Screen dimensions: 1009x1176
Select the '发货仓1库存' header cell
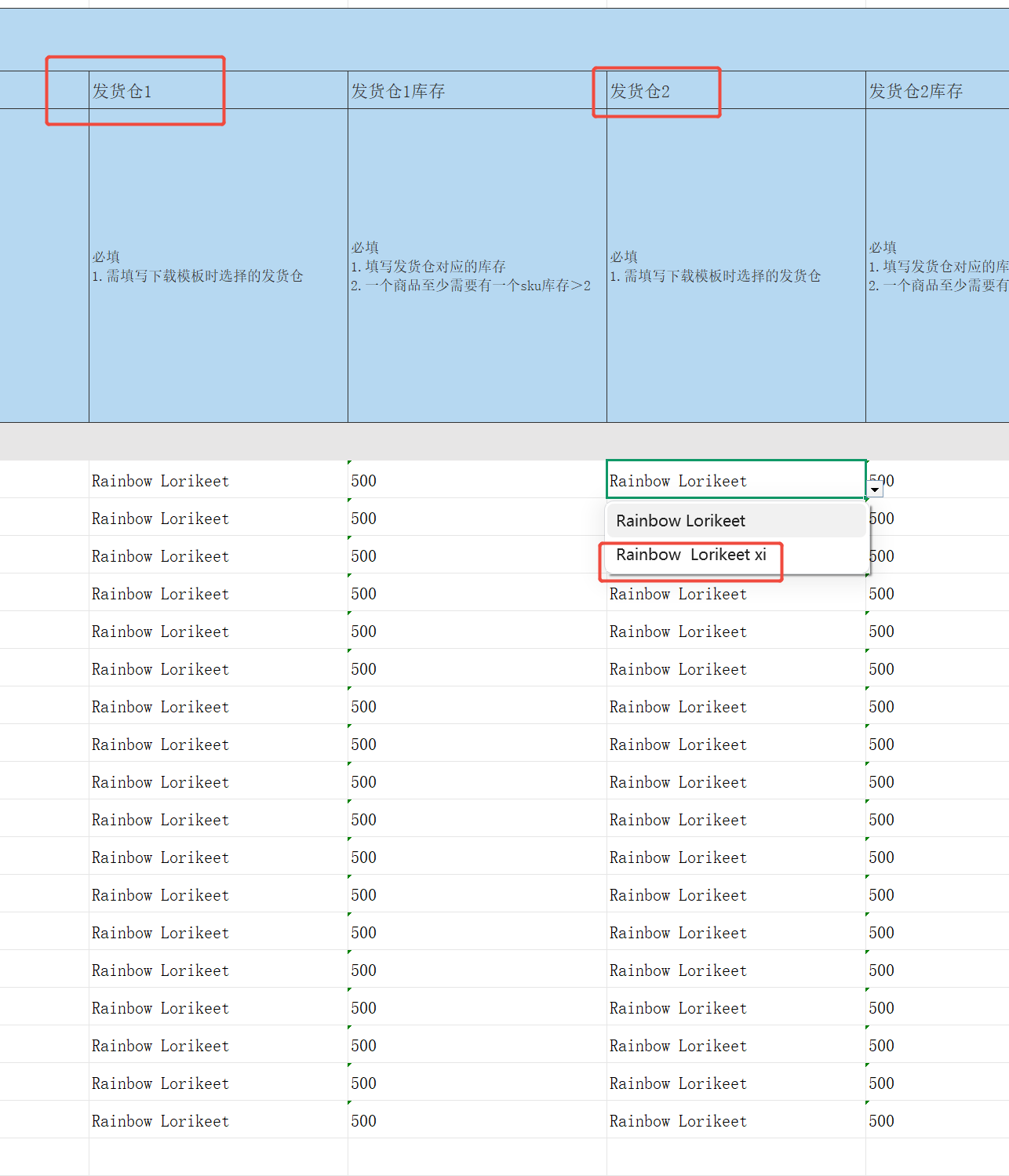point(477,90)
